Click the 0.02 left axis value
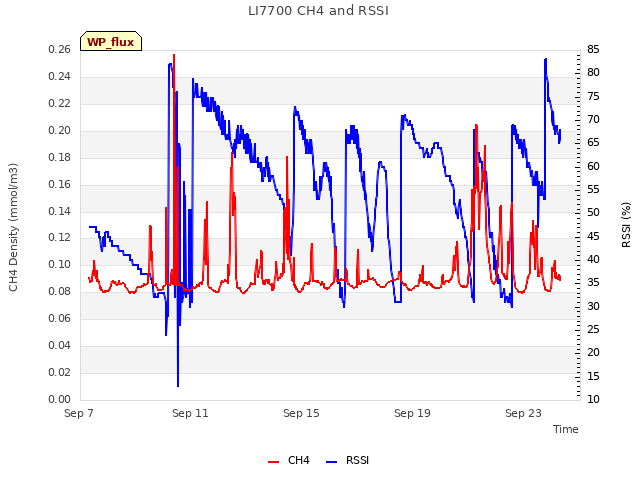Viewport: 640px width, 480px height. 60,372
